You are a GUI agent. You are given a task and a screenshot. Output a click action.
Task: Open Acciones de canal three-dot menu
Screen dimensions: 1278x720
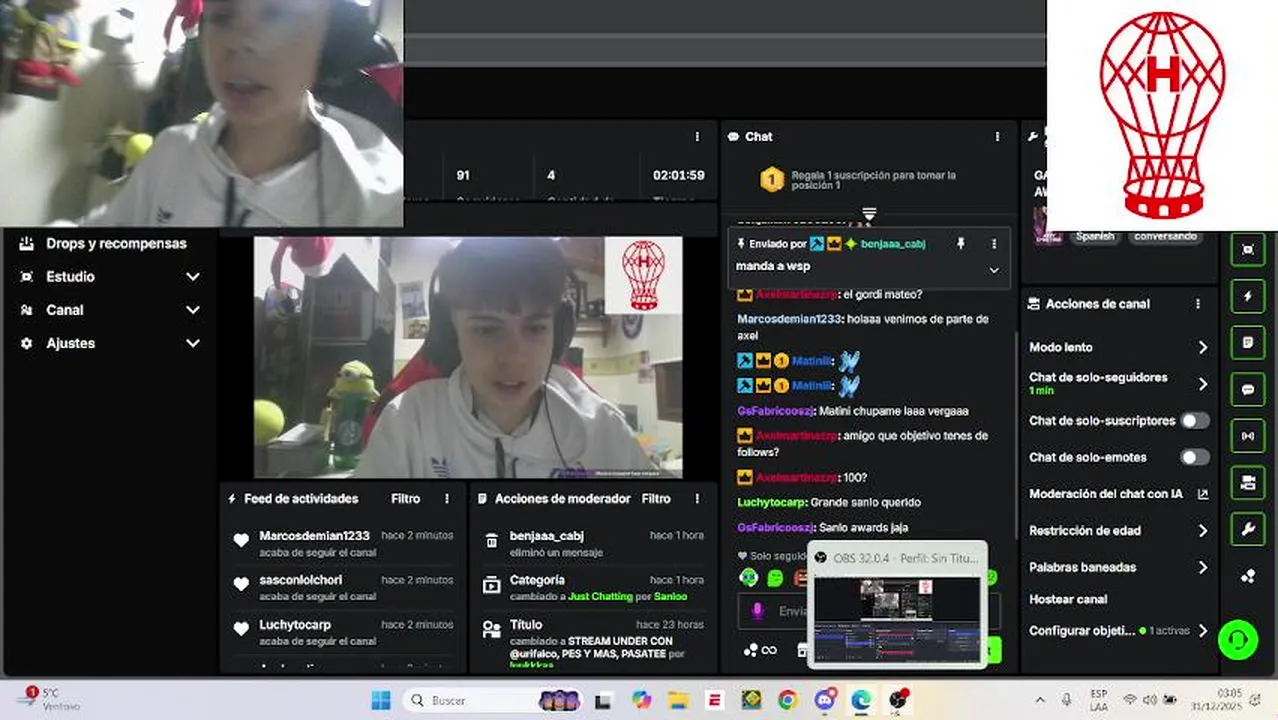coord(1198,303)
